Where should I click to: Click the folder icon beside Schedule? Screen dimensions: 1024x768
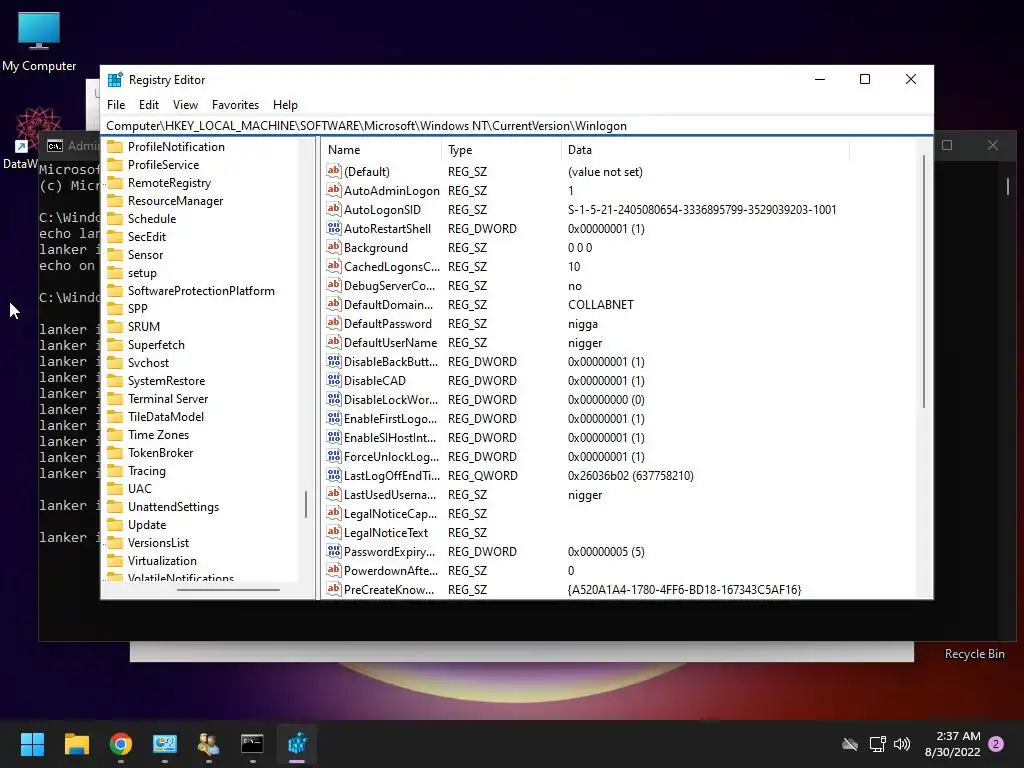point(115,218)
